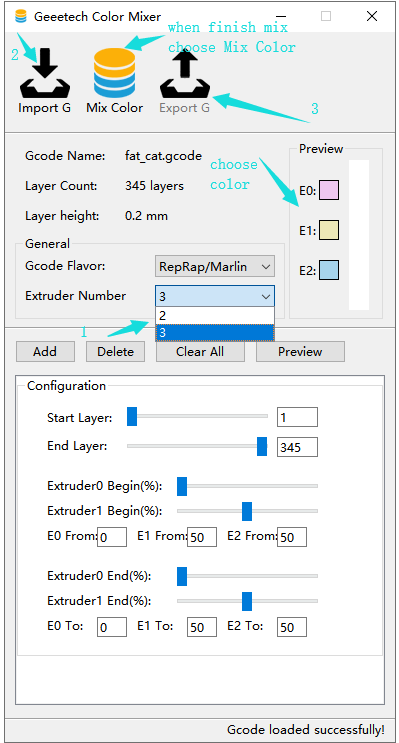Click the End Layer slider handle
This screenshot has height=743, width=399.
pyautogui.click(x=262, y=446)
